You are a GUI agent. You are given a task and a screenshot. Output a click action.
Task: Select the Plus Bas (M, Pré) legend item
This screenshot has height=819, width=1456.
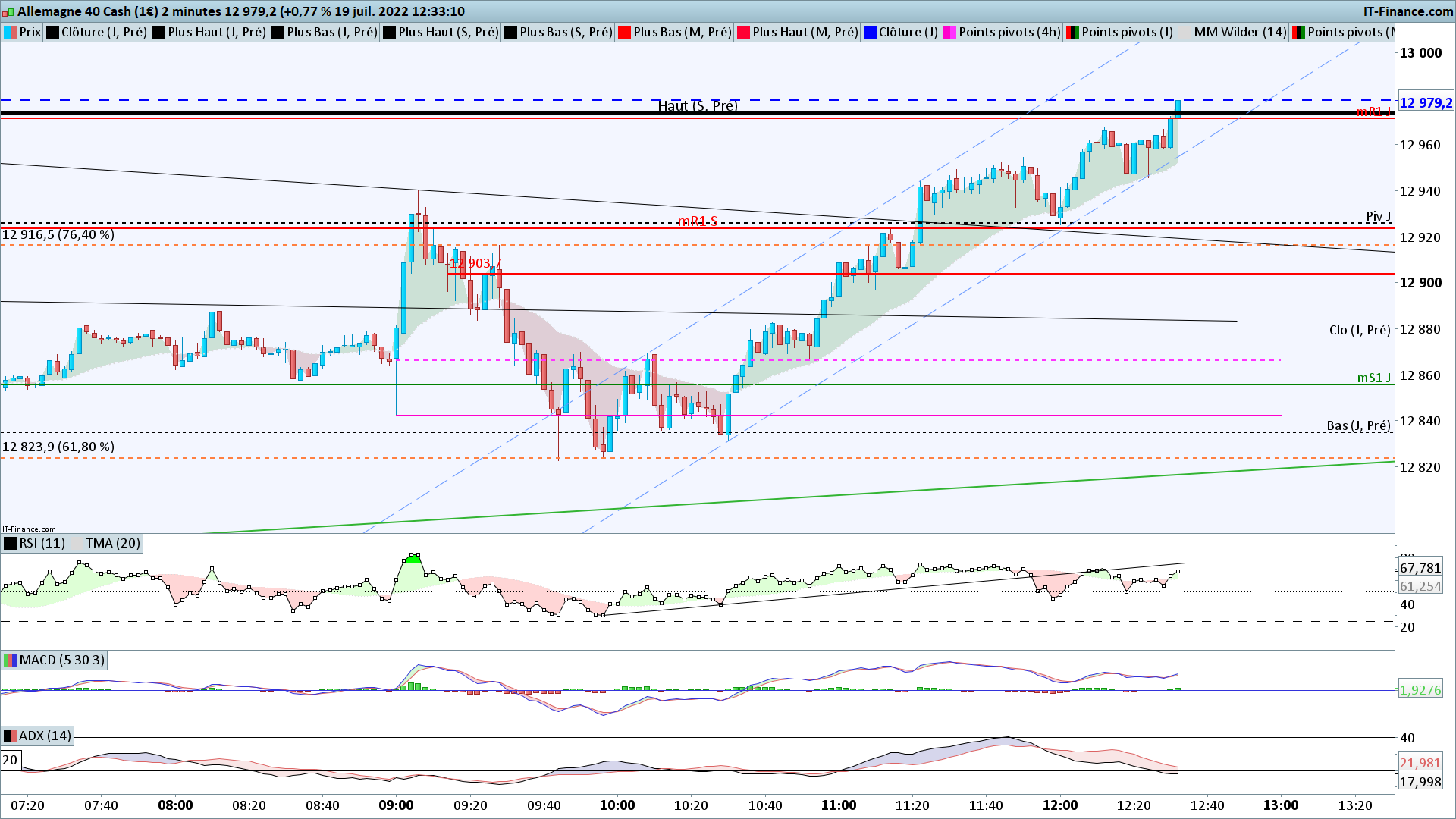click(x=682, y=32)
